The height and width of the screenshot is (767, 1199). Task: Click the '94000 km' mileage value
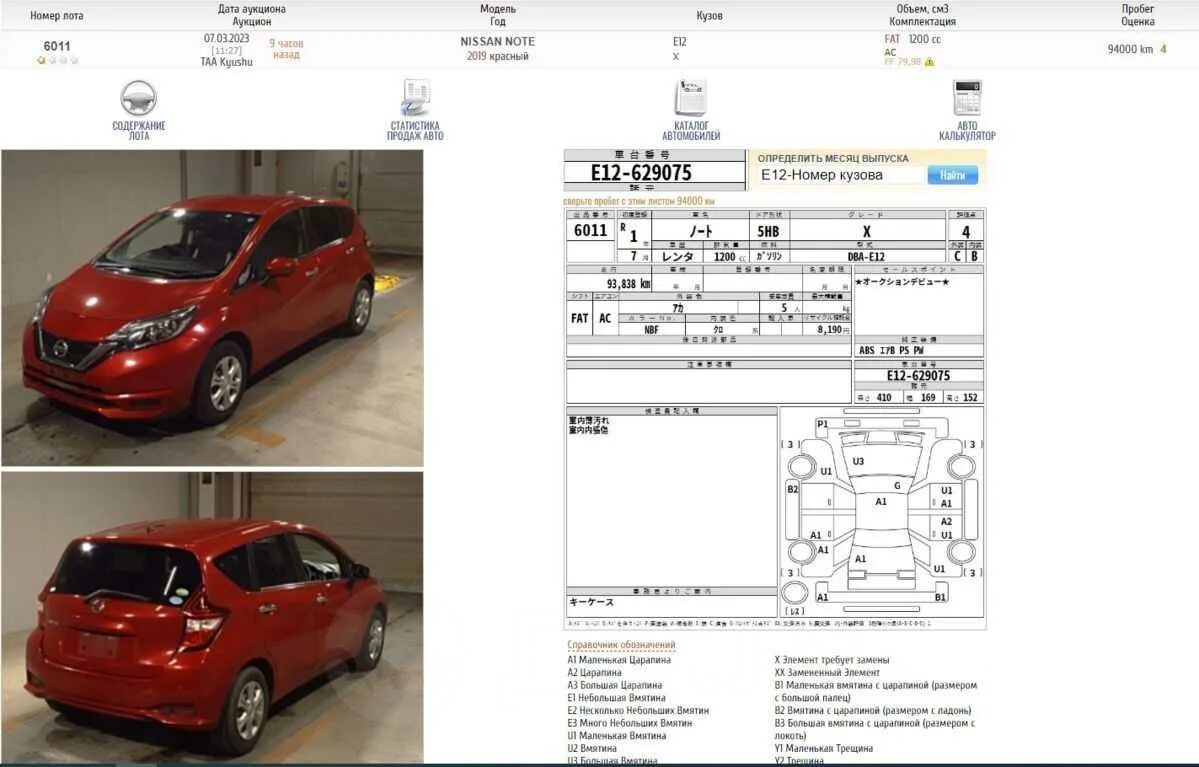[x=1129, y=49]
